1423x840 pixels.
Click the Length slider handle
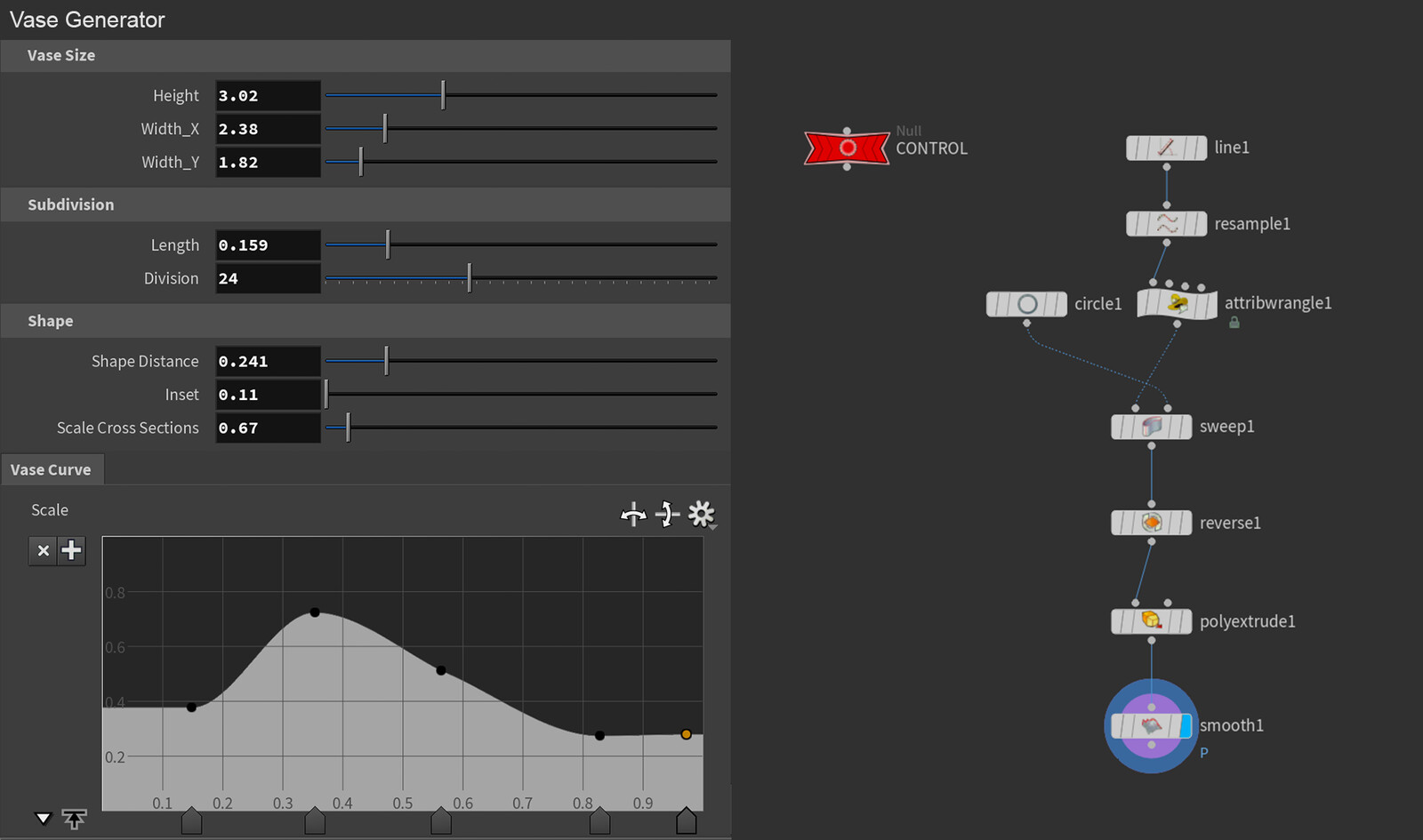click(x=388, y=244)
